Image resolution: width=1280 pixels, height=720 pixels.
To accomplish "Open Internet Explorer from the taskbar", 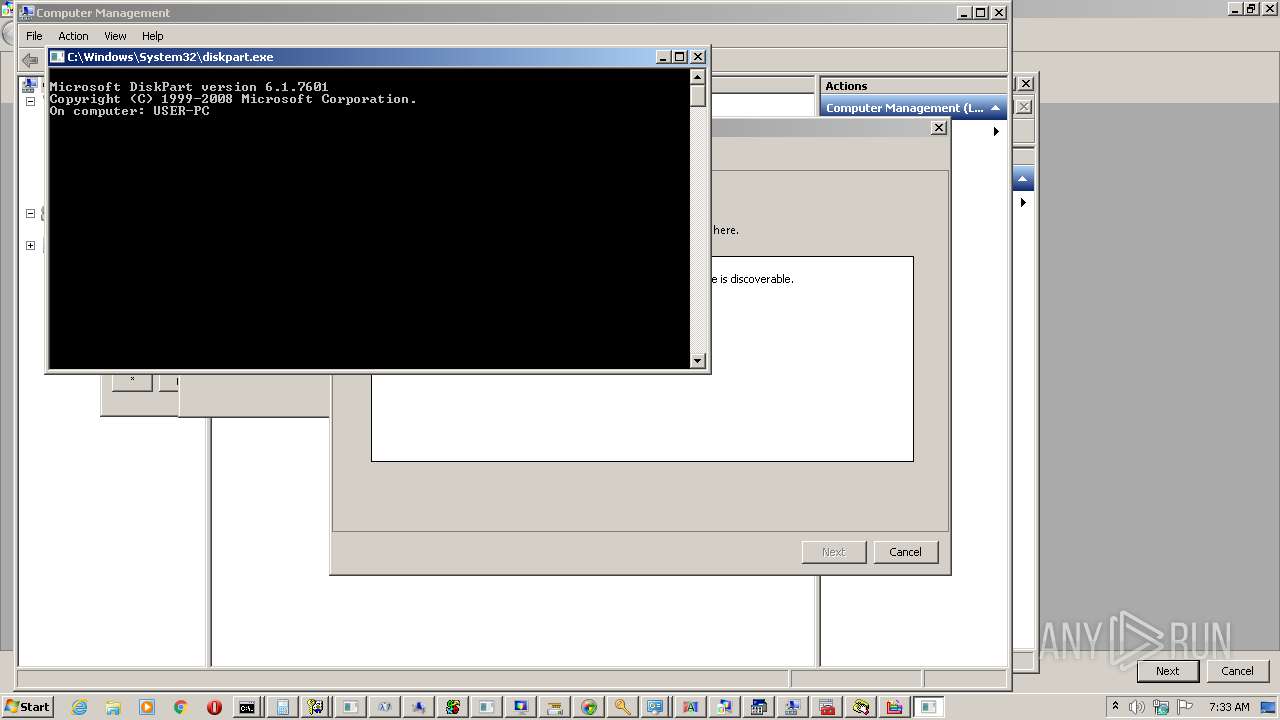I will [79, 707].
